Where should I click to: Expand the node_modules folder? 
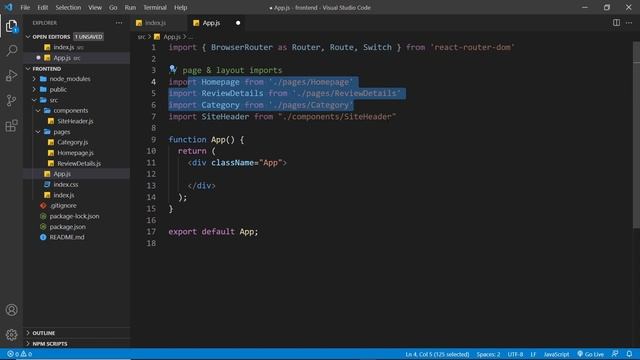click(x=77, y=79)
